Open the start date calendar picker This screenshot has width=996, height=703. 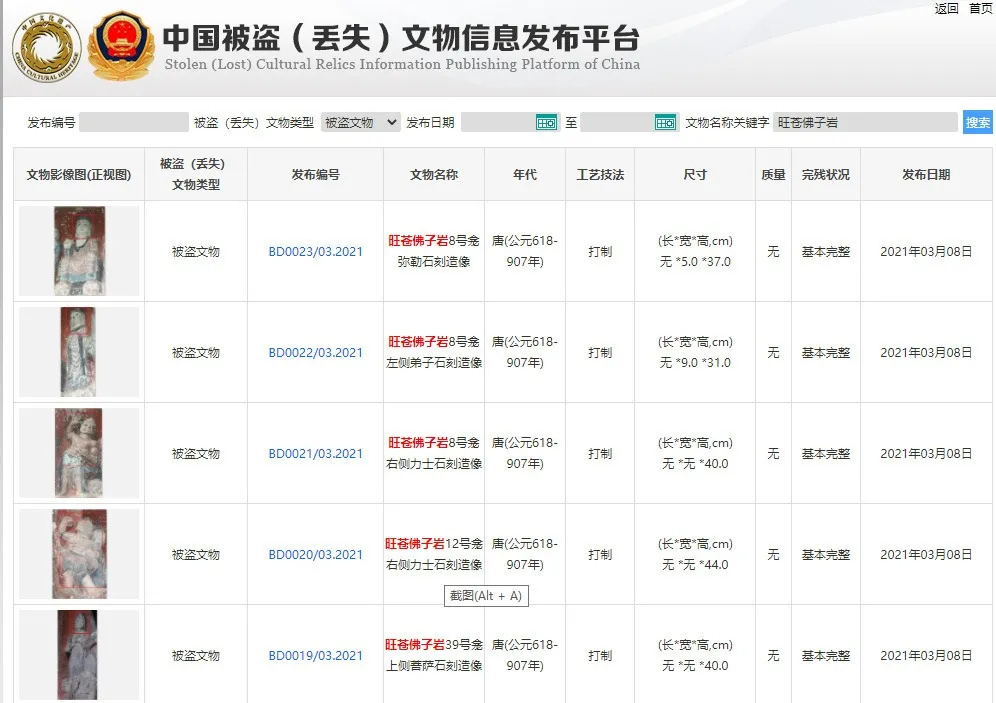(546, 122)
